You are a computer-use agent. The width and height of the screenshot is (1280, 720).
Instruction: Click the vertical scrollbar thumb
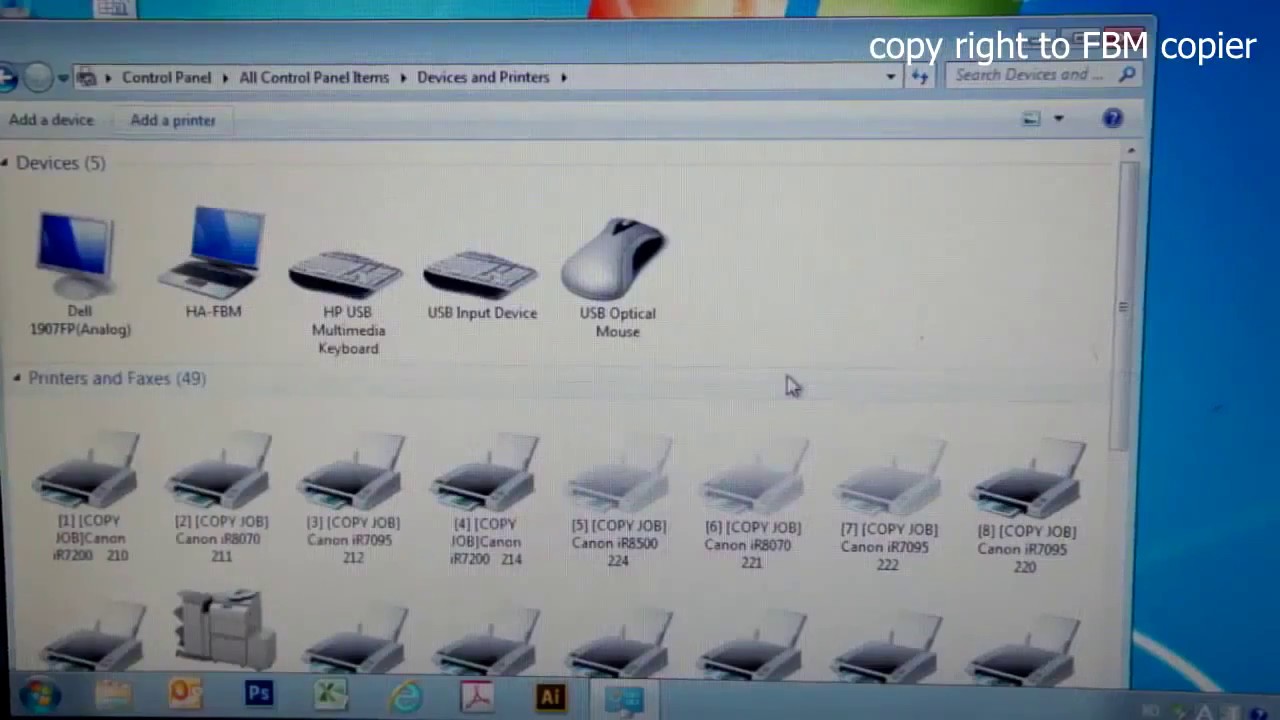1126,305
